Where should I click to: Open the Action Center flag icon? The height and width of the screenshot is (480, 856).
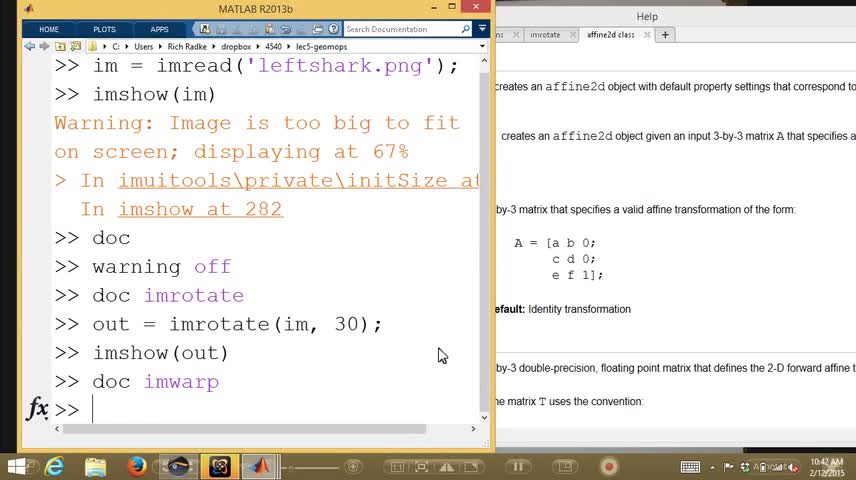click(x=728, y=467)
